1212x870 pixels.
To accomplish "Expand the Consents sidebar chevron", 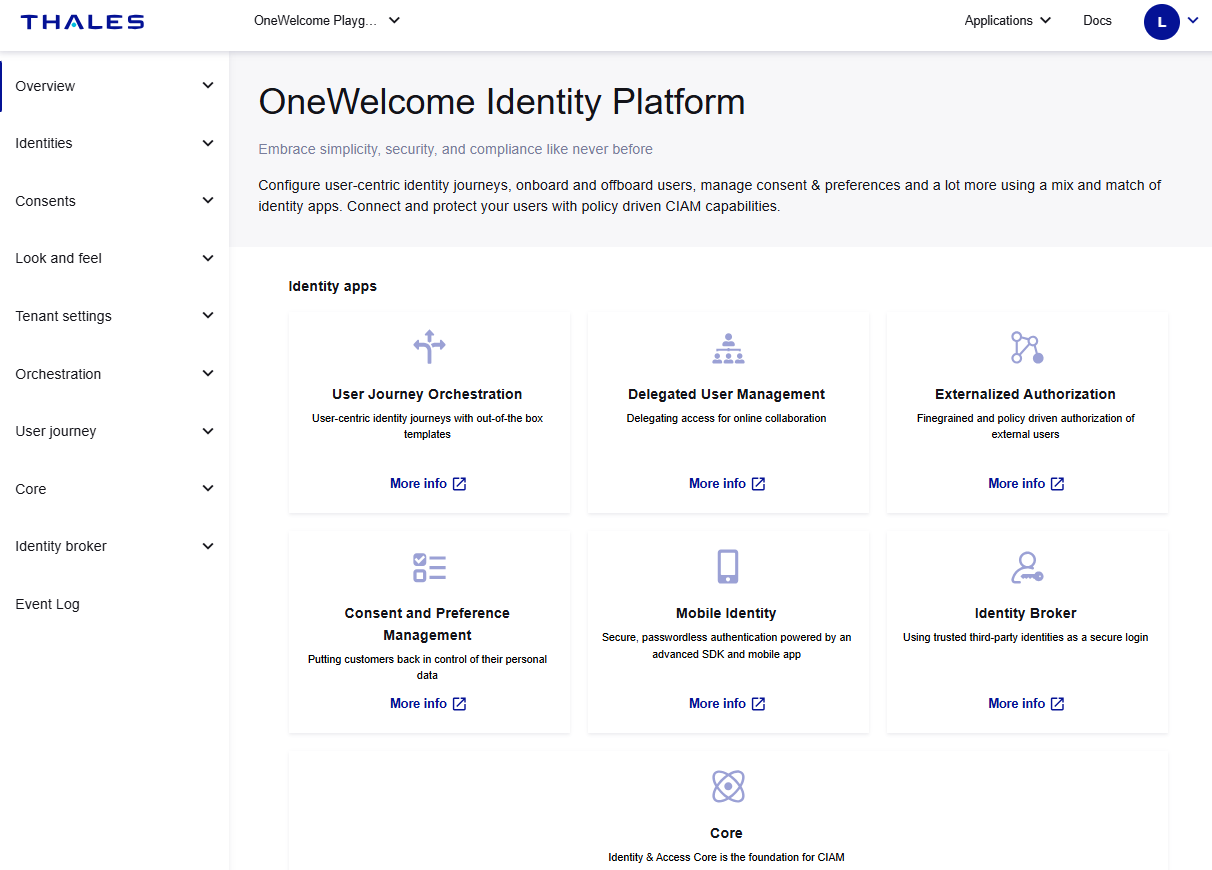I will [208, 201].
